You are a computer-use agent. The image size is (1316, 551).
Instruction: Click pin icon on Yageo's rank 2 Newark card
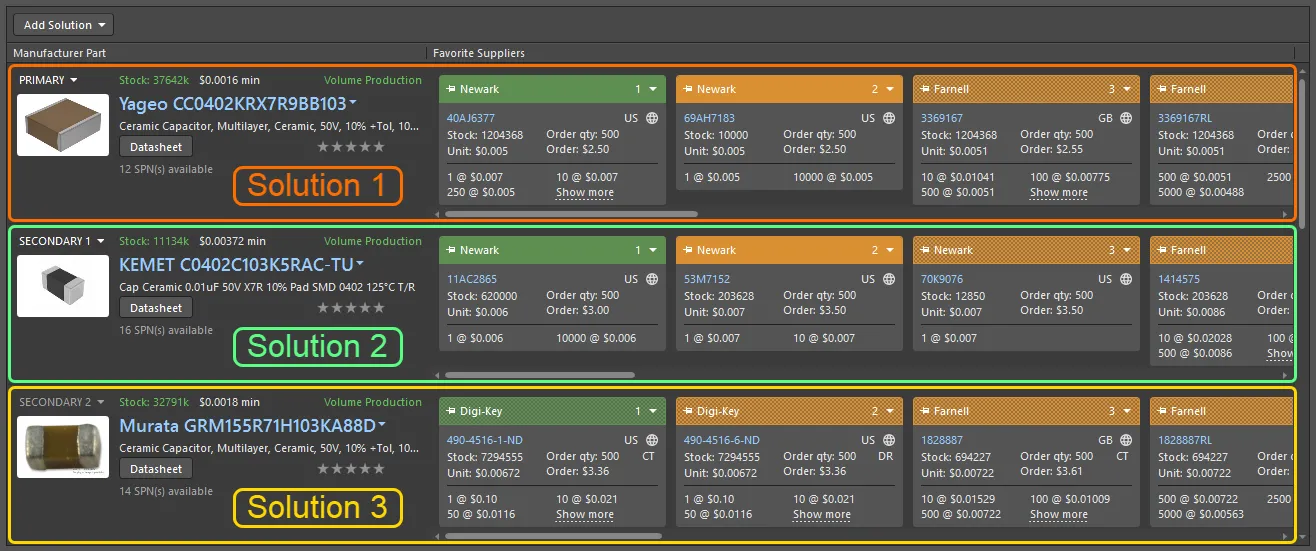click(688, 89)
